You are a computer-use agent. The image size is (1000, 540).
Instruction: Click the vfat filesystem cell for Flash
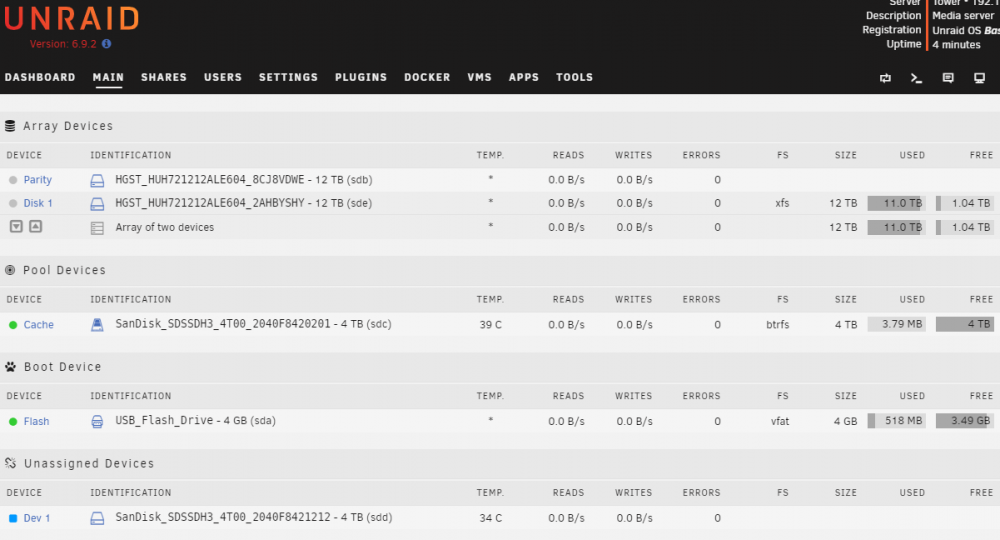click(x=780, y=421)
